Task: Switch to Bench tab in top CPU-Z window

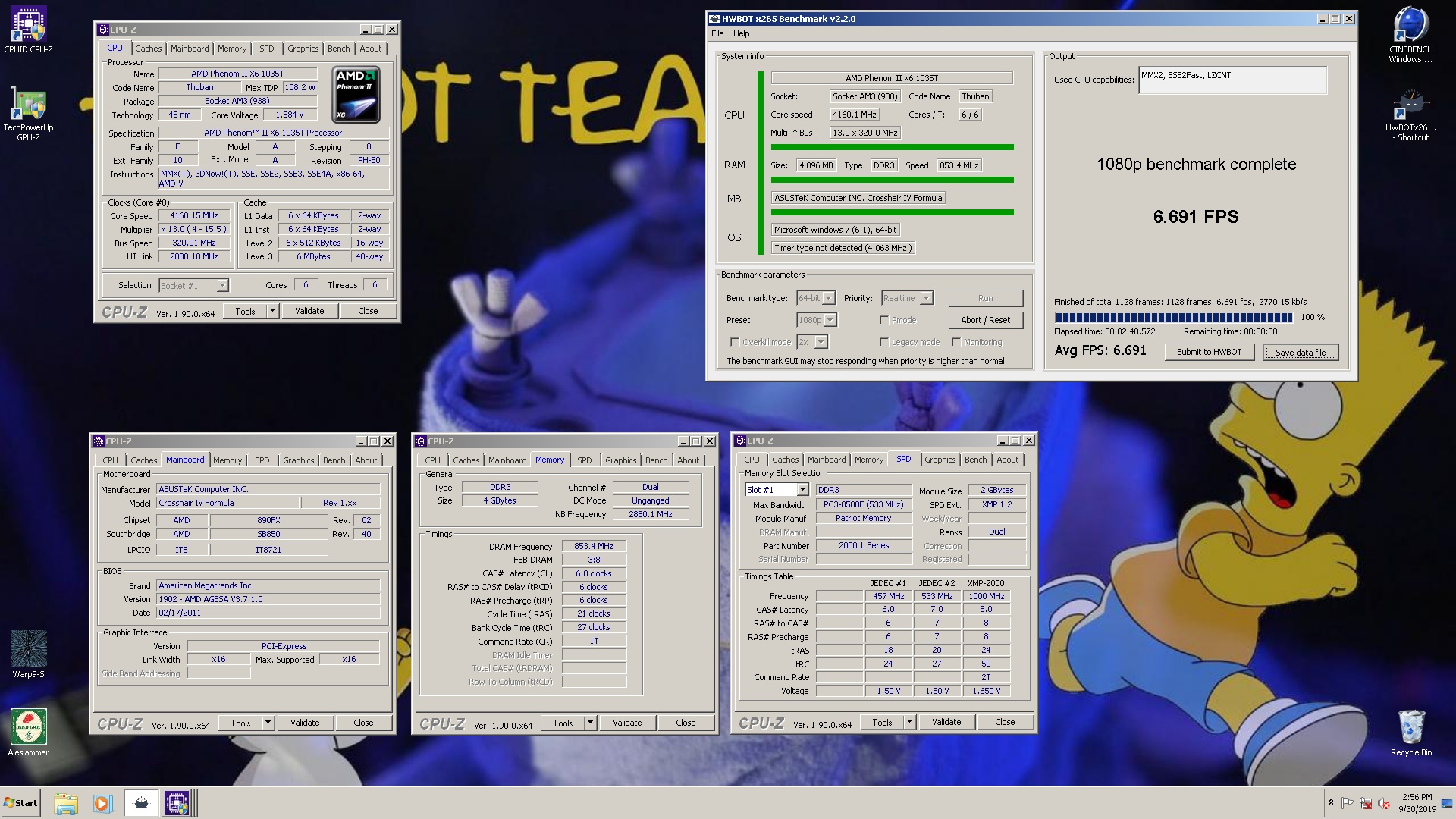Action: (x=339, y=49)
